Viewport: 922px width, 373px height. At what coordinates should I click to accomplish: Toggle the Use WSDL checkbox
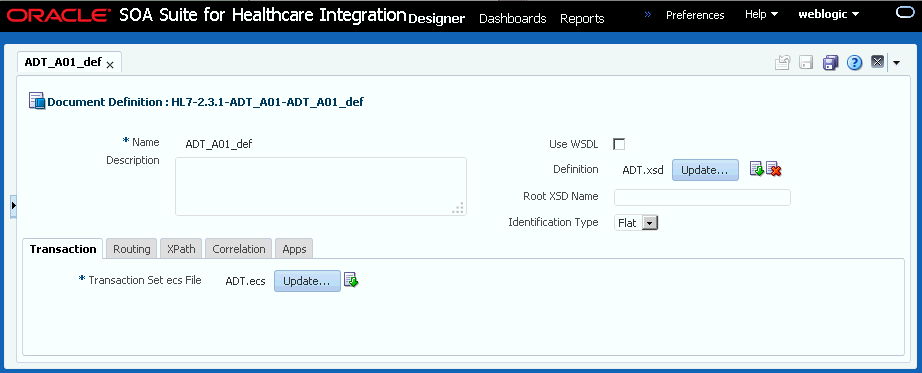619,144
